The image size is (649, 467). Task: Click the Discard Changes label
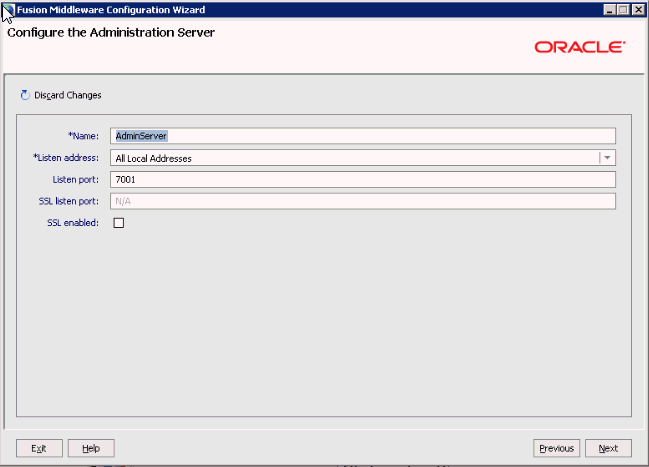point(68,95)
